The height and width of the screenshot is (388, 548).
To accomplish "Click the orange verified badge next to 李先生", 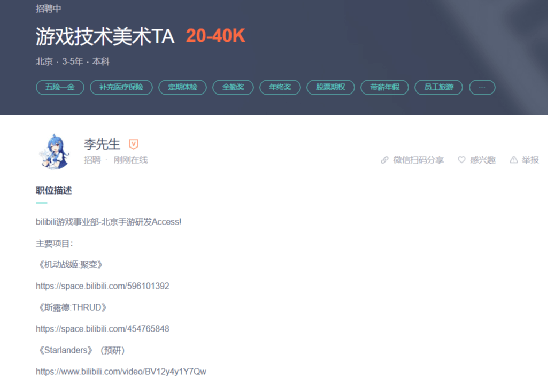I will click(133, 144).
